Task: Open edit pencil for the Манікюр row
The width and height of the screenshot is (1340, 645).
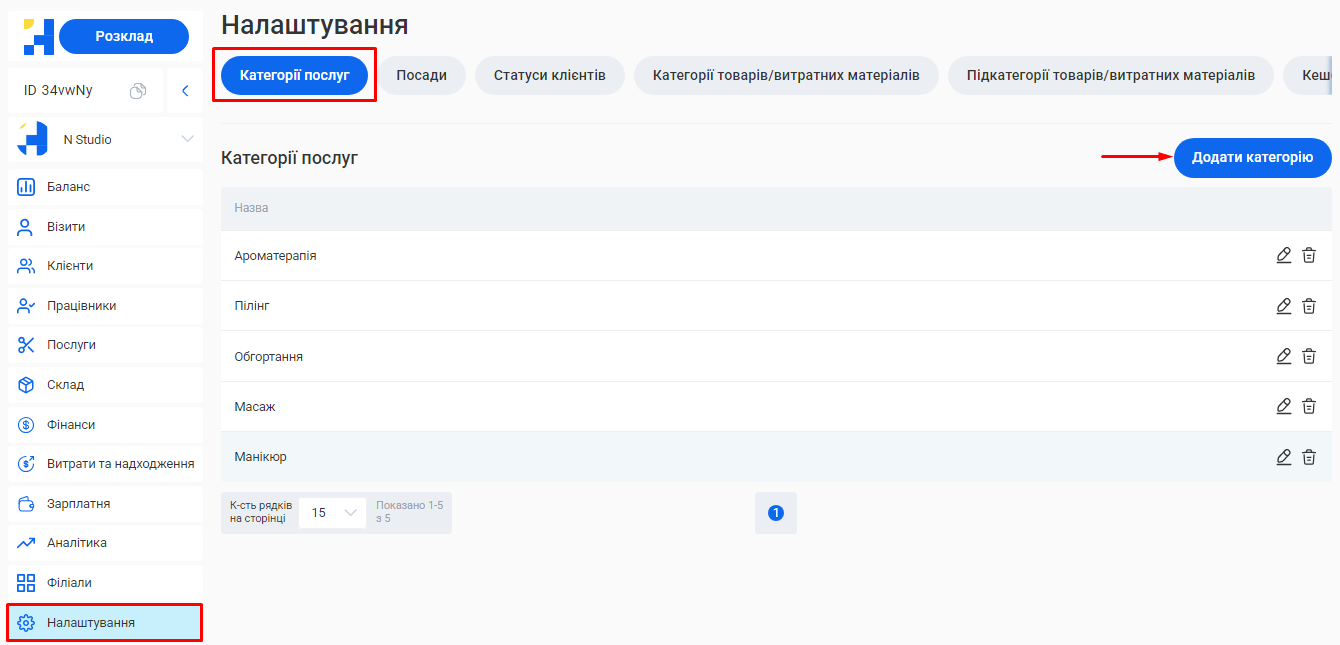Action: (x=1284, y=456)
